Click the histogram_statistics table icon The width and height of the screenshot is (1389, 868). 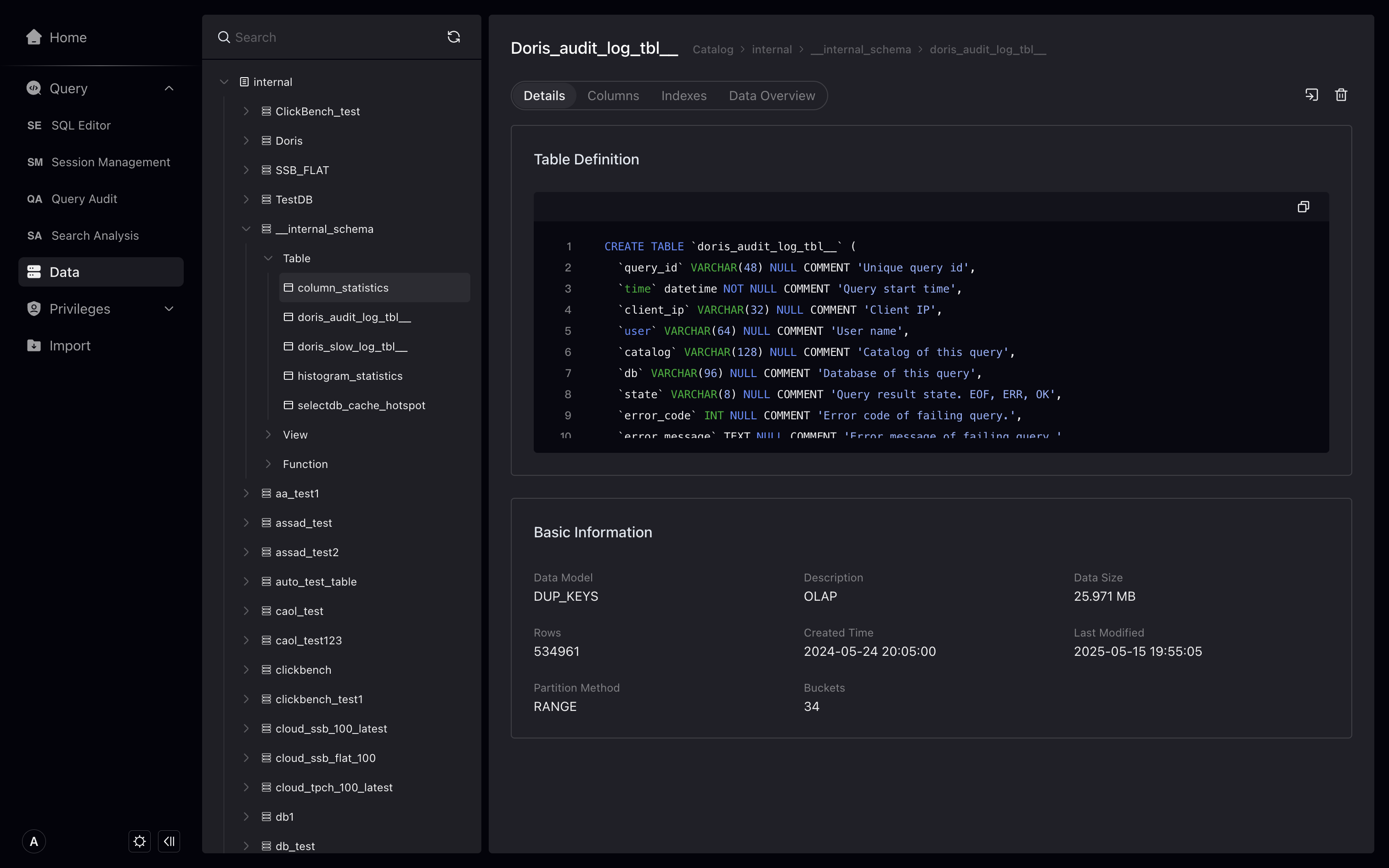pyautogui.click(x=288, y=376)
